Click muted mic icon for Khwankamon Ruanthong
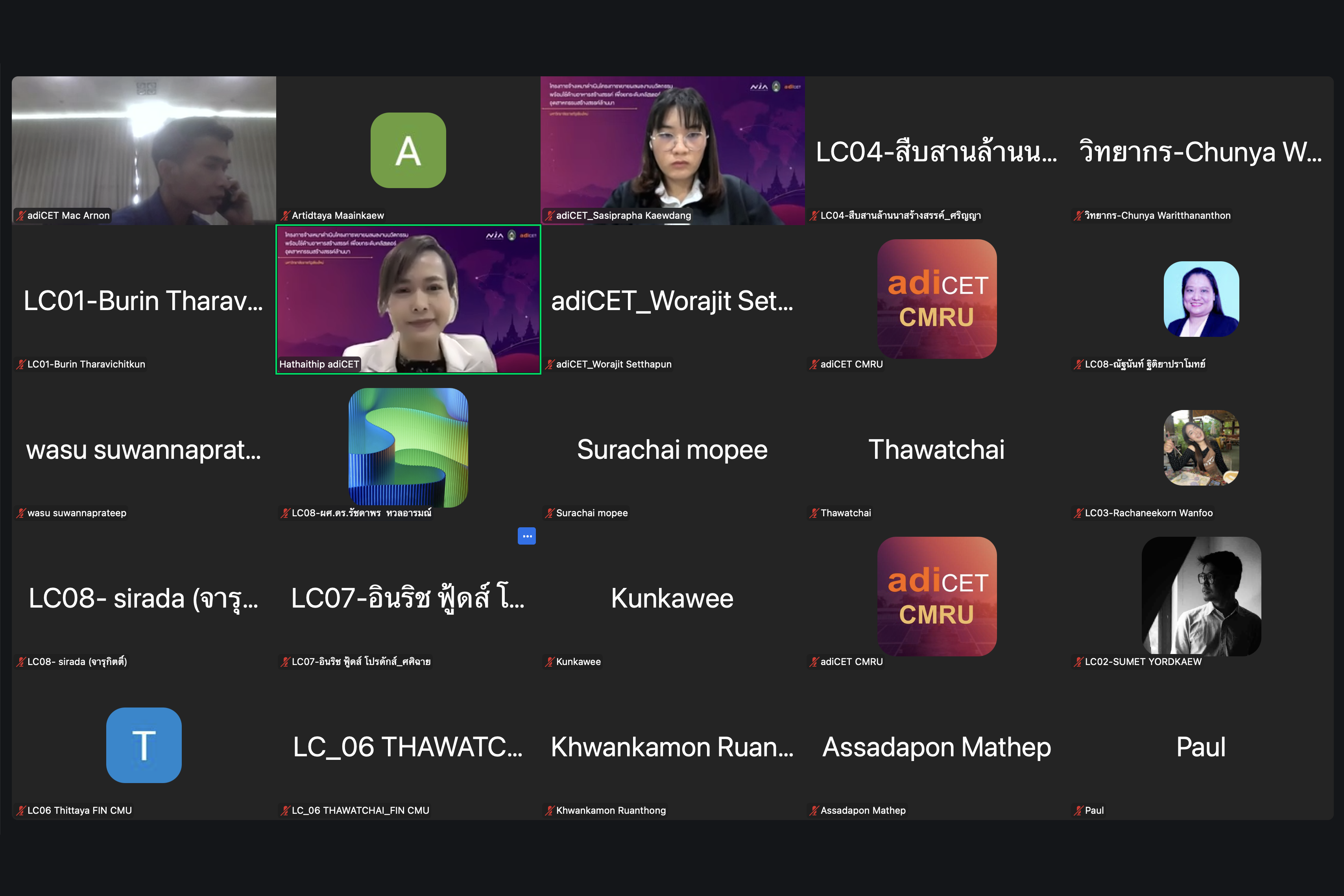 550,810
